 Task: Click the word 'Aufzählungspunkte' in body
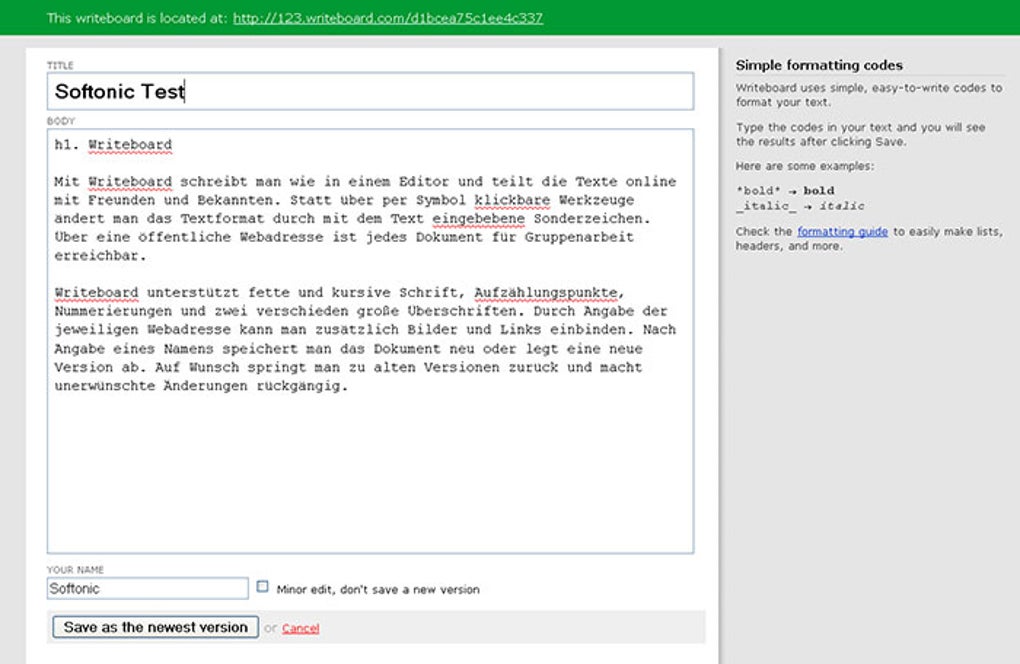(x=545, y=293)
